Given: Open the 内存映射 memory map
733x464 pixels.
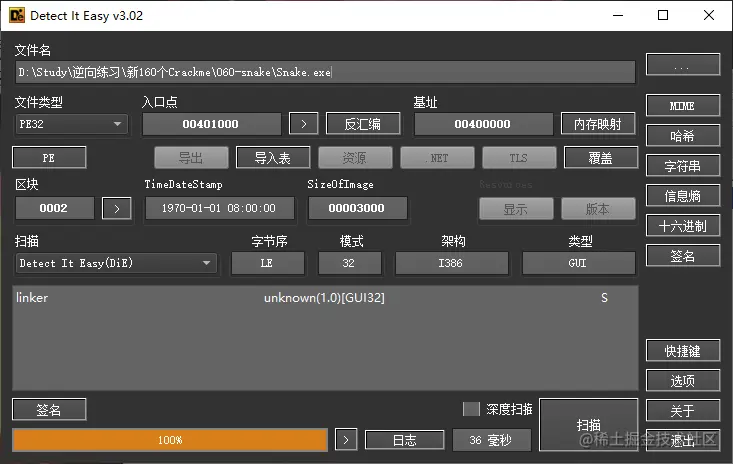Looking at the screenshot, I should click(x=598, y=124).
